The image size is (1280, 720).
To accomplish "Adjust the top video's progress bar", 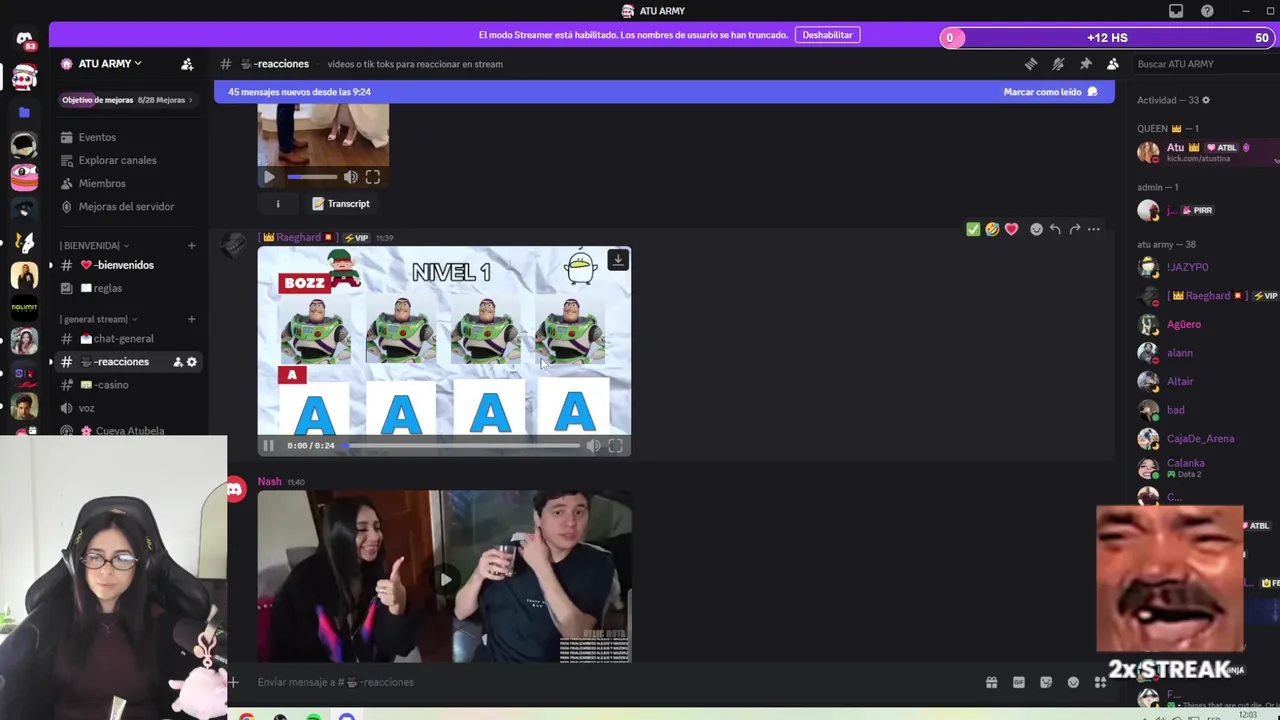I will pos(312,177).
